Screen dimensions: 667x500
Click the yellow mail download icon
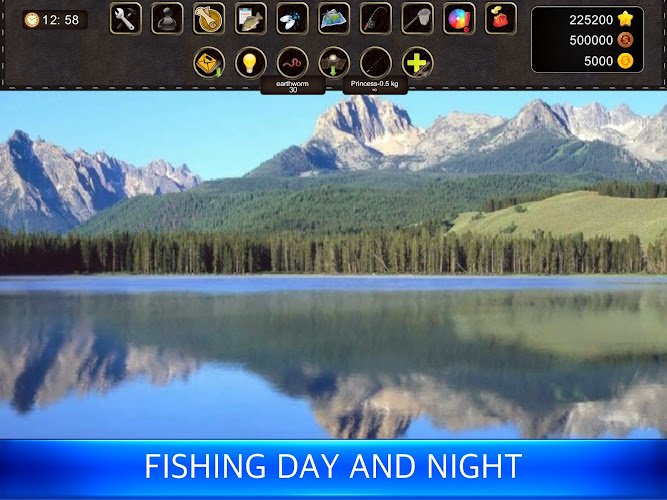click(209, 63)
